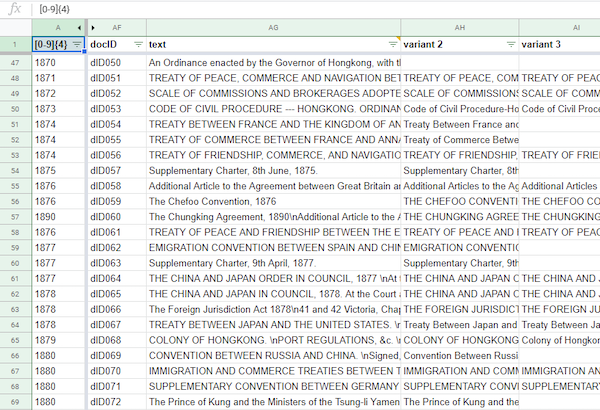Image resolution: width=600 pixels, height=410 pixels.
Task: Select row 1 header
Action: (x=15, y=44)
